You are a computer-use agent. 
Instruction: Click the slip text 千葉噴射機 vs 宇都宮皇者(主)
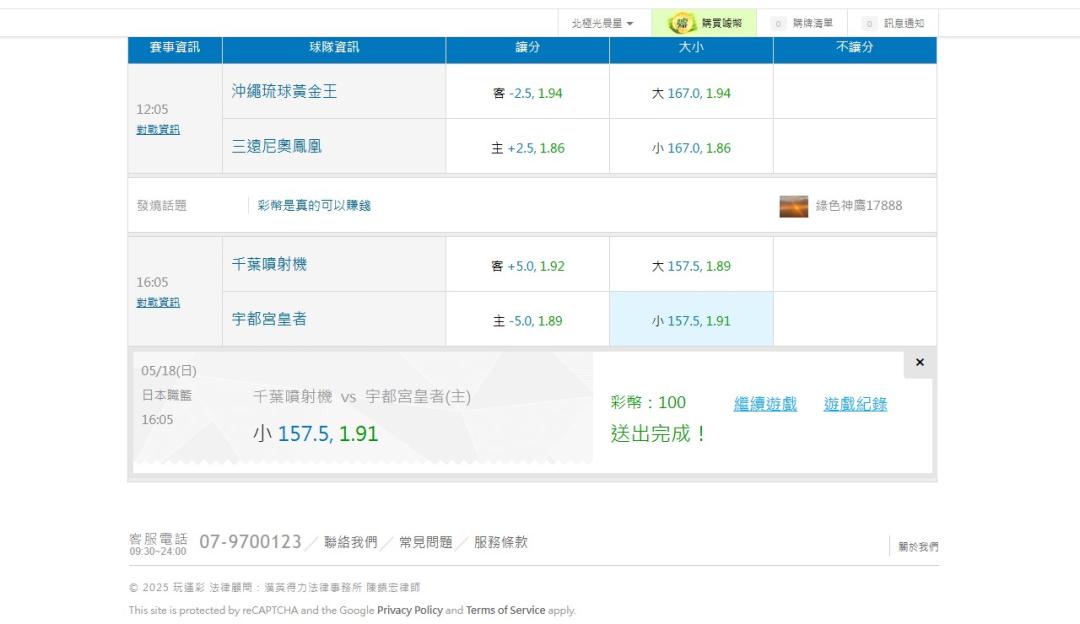pyautogui.click(x=362, y=397)
